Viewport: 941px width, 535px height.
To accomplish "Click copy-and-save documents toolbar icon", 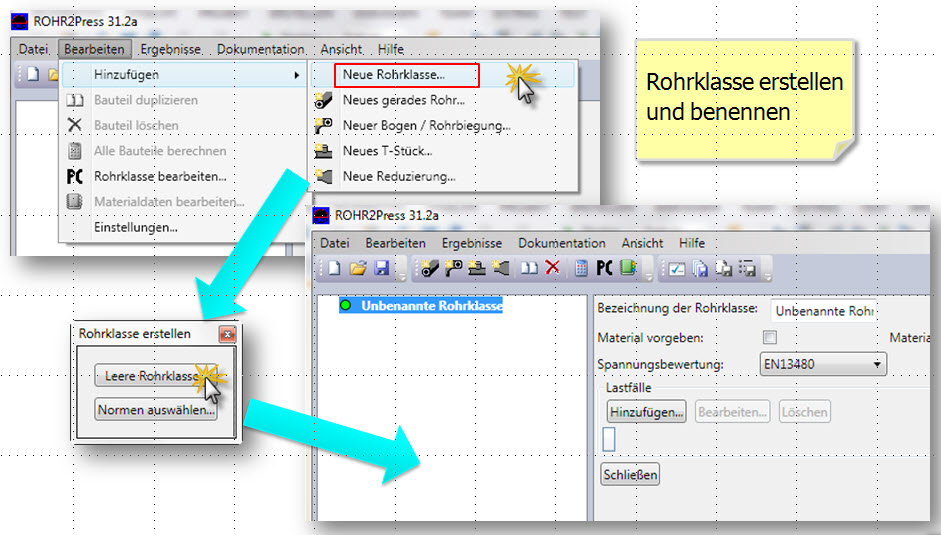I will [x=724, y=268].
